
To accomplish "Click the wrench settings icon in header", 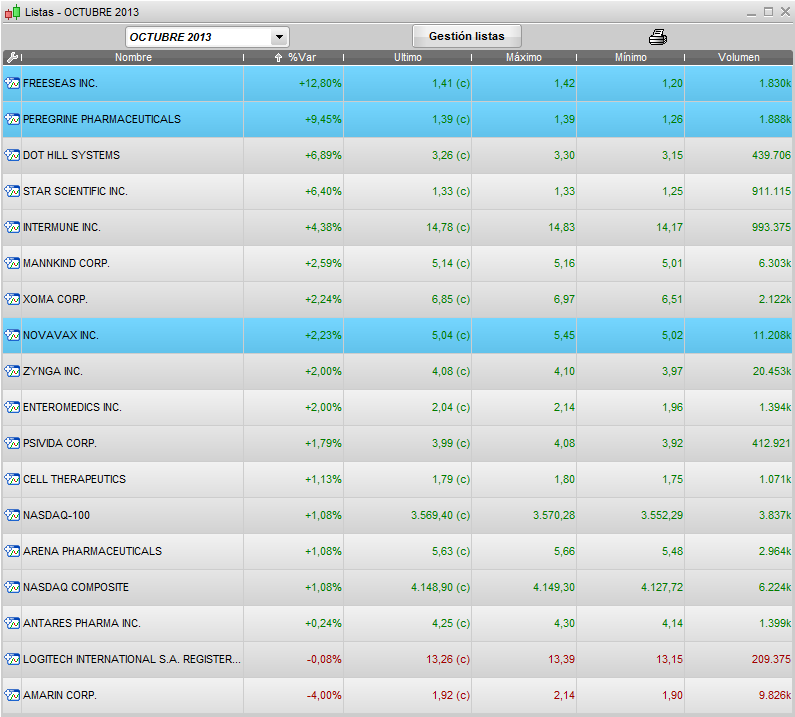I will coord(11,58).
